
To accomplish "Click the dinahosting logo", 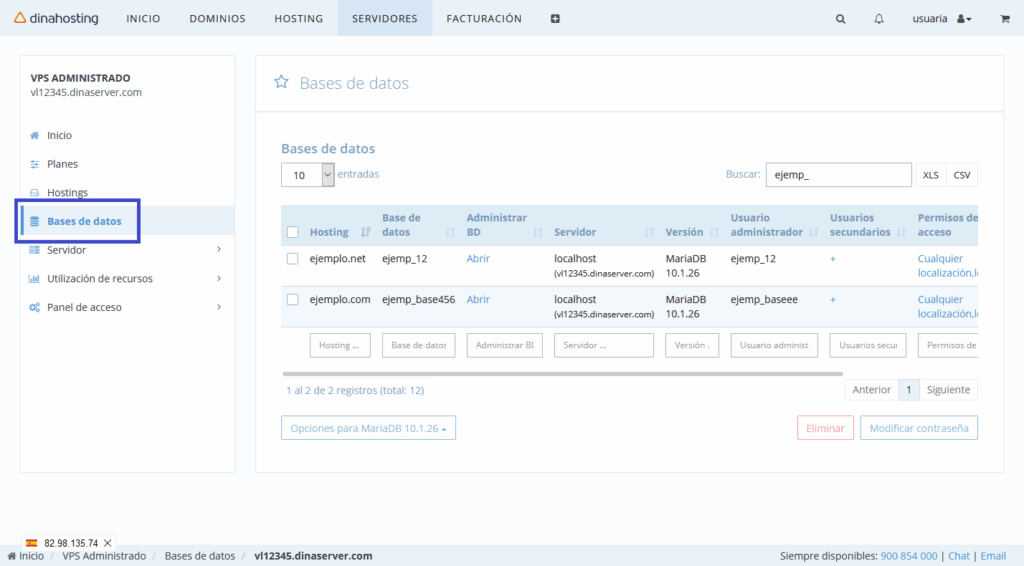I will [x=56, y=18].
